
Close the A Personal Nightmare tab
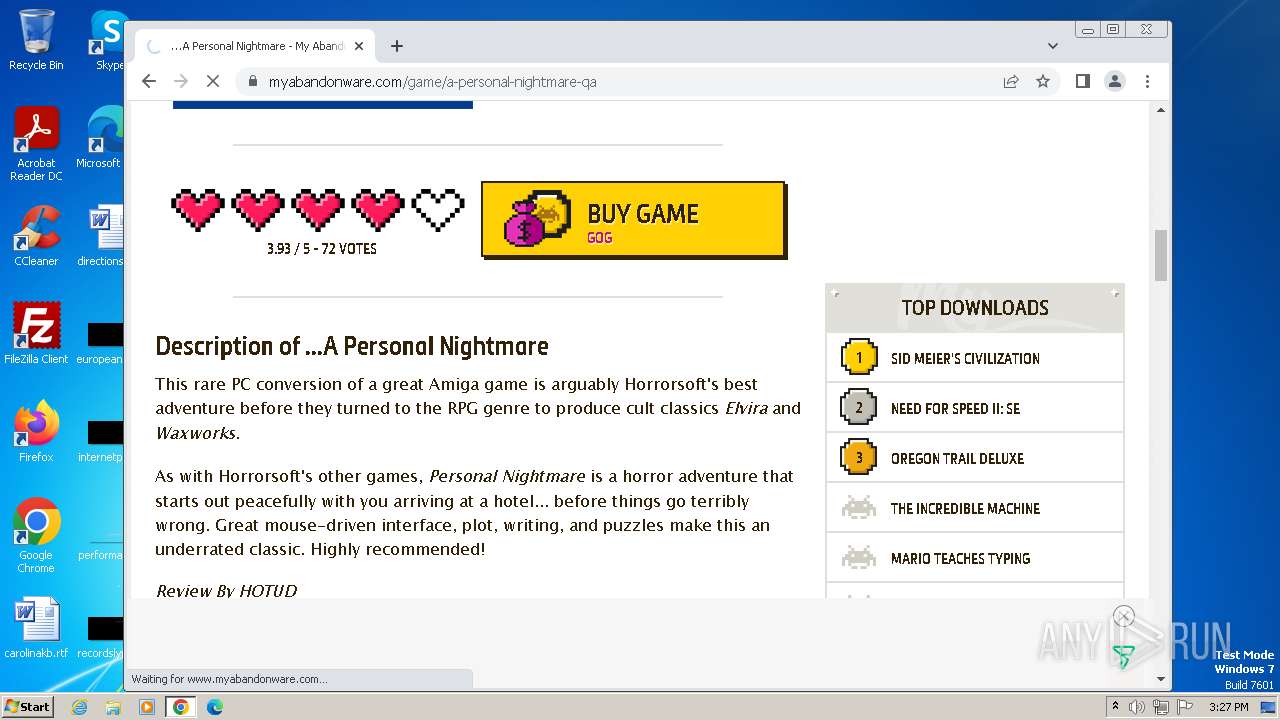pyautogui.click(x=359, y=46)
